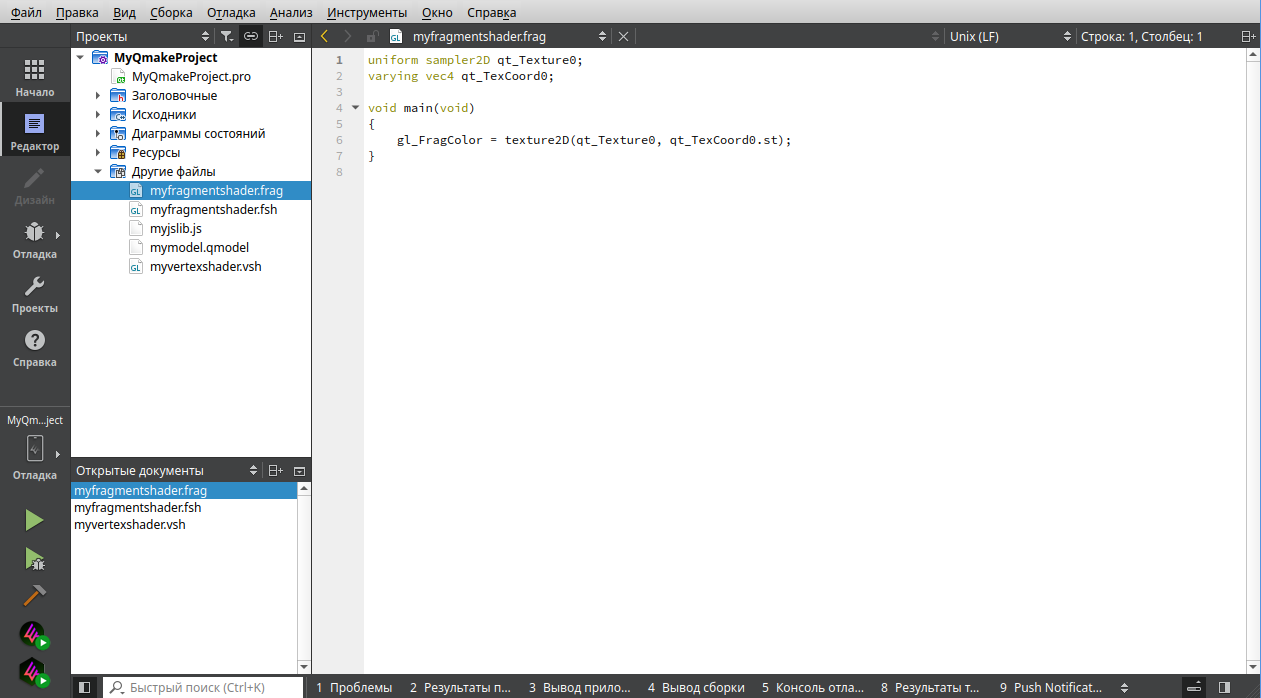
Task: Toggle the left sidebar visibility
Action: click(x=85, y=687)
